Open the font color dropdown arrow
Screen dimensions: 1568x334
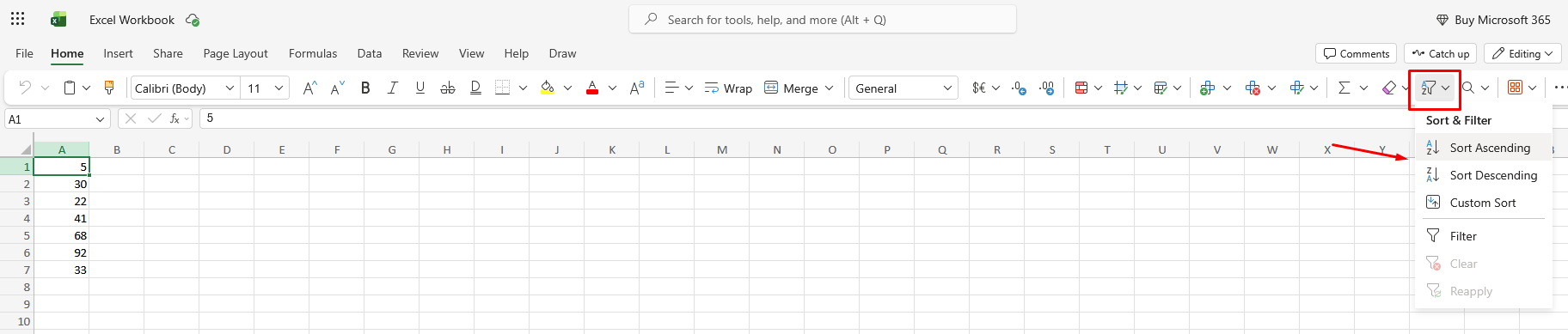pos(612,88)
